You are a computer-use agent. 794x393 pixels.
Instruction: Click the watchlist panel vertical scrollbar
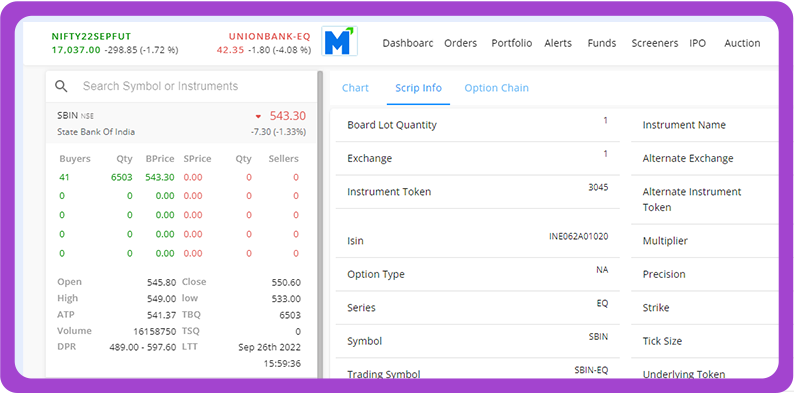[x=320, y=223]
